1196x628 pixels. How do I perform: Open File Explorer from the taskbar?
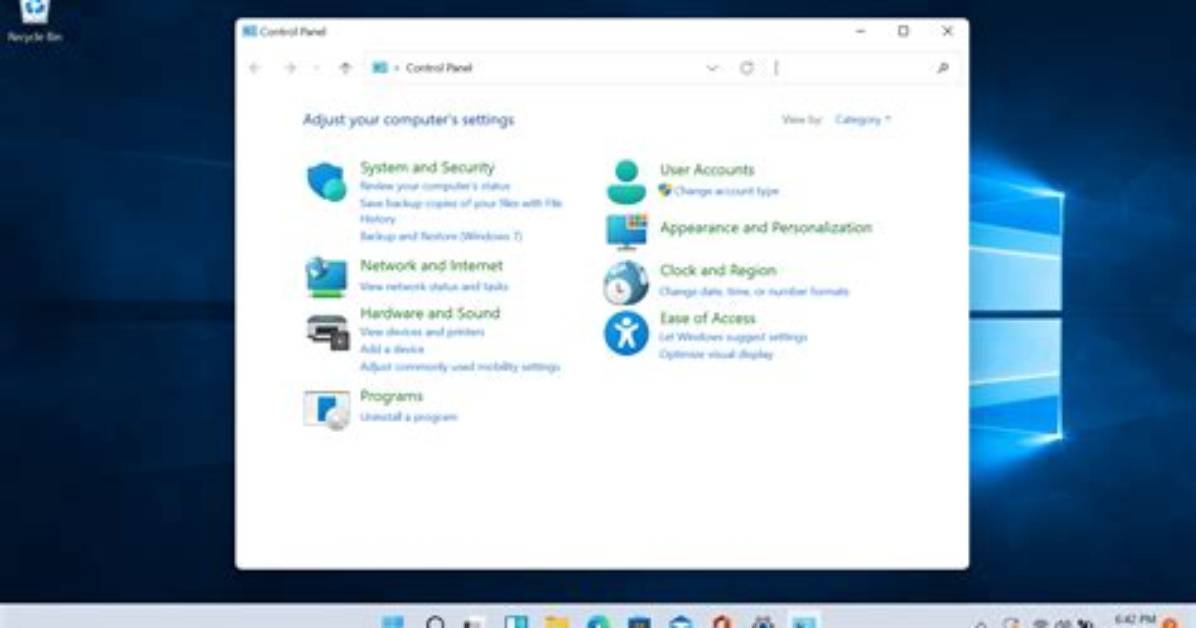click(557, 622)
